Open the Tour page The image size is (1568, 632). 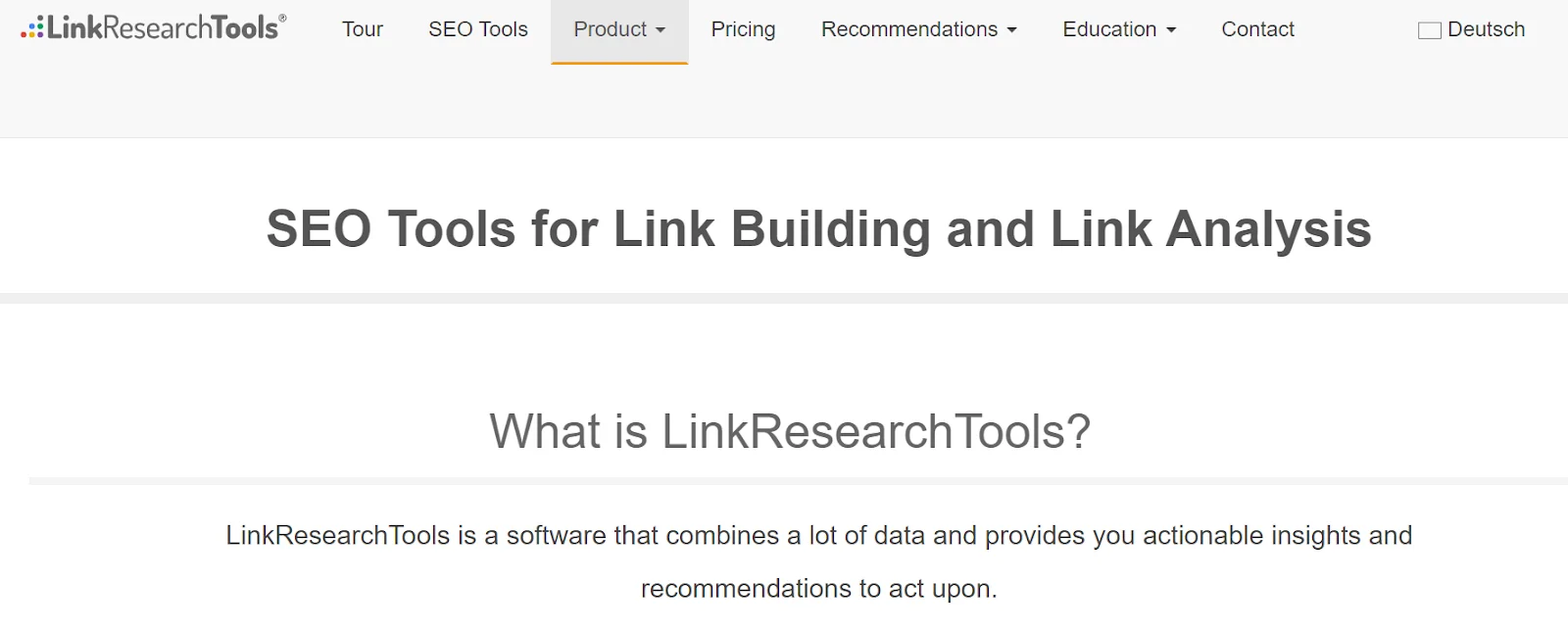(362, 29)
